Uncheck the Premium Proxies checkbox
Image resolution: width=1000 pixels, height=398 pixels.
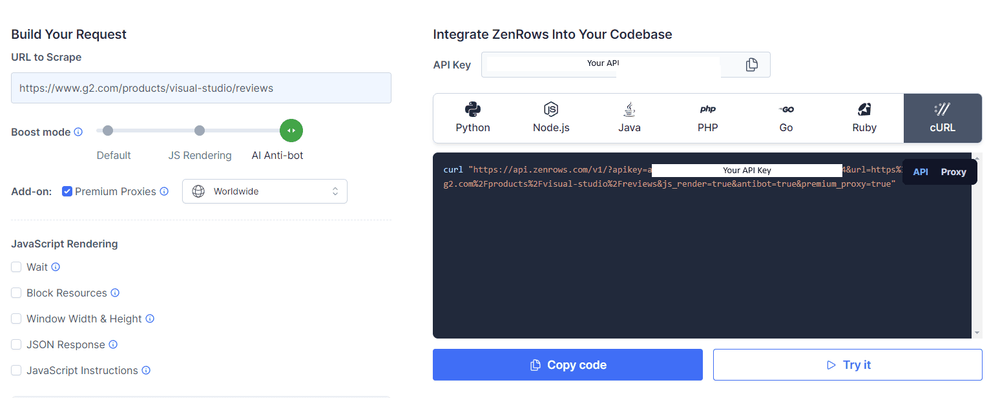tap(67, 191)
